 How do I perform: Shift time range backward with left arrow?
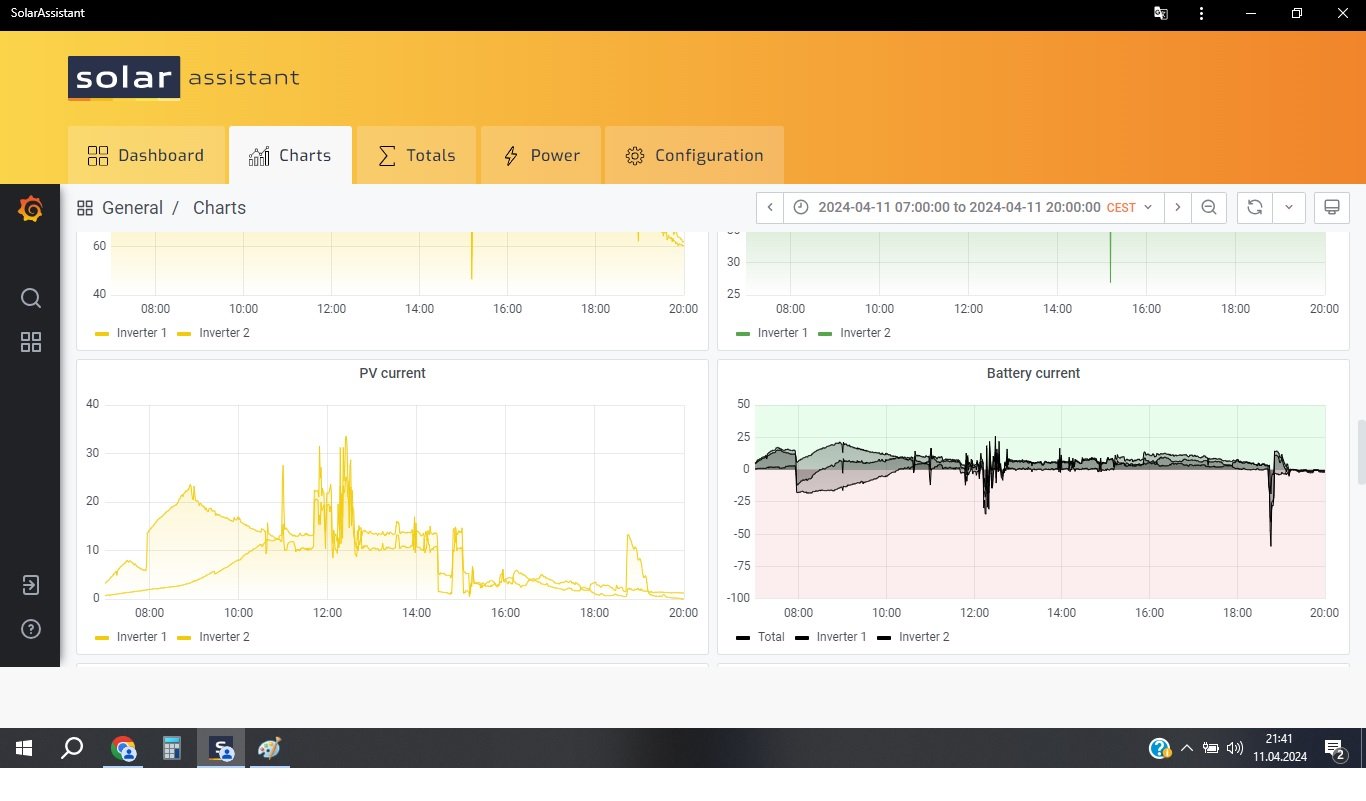tap(770, 208)
